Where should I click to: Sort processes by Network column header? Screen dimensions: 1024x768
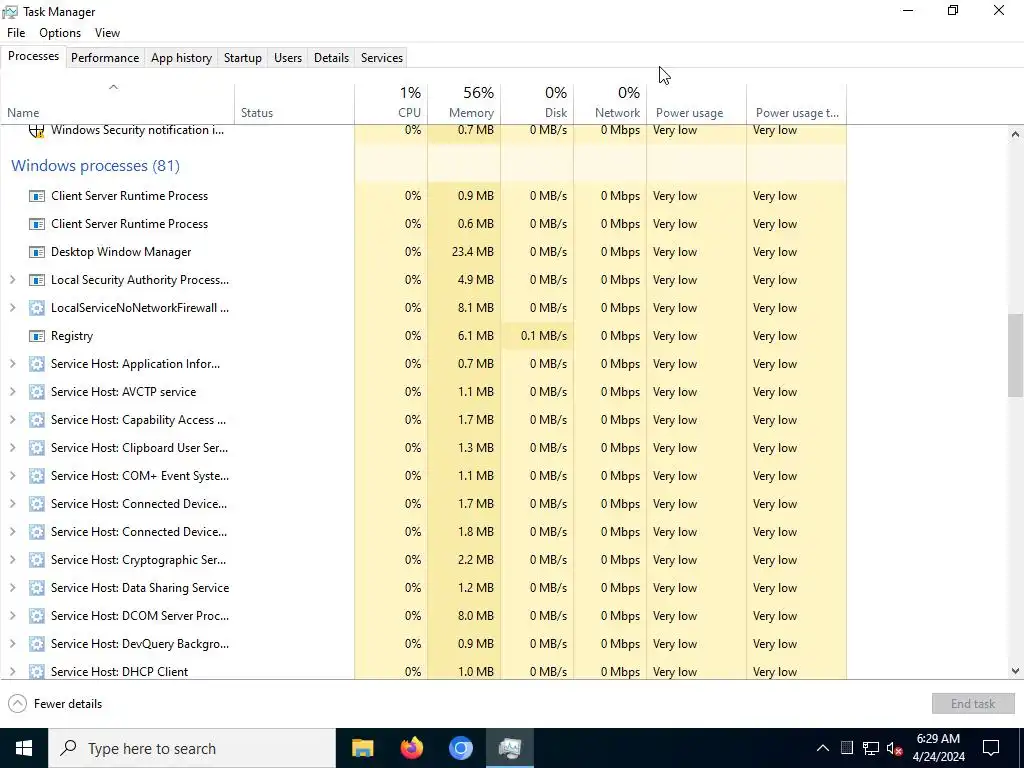click(x=611, y=103)
